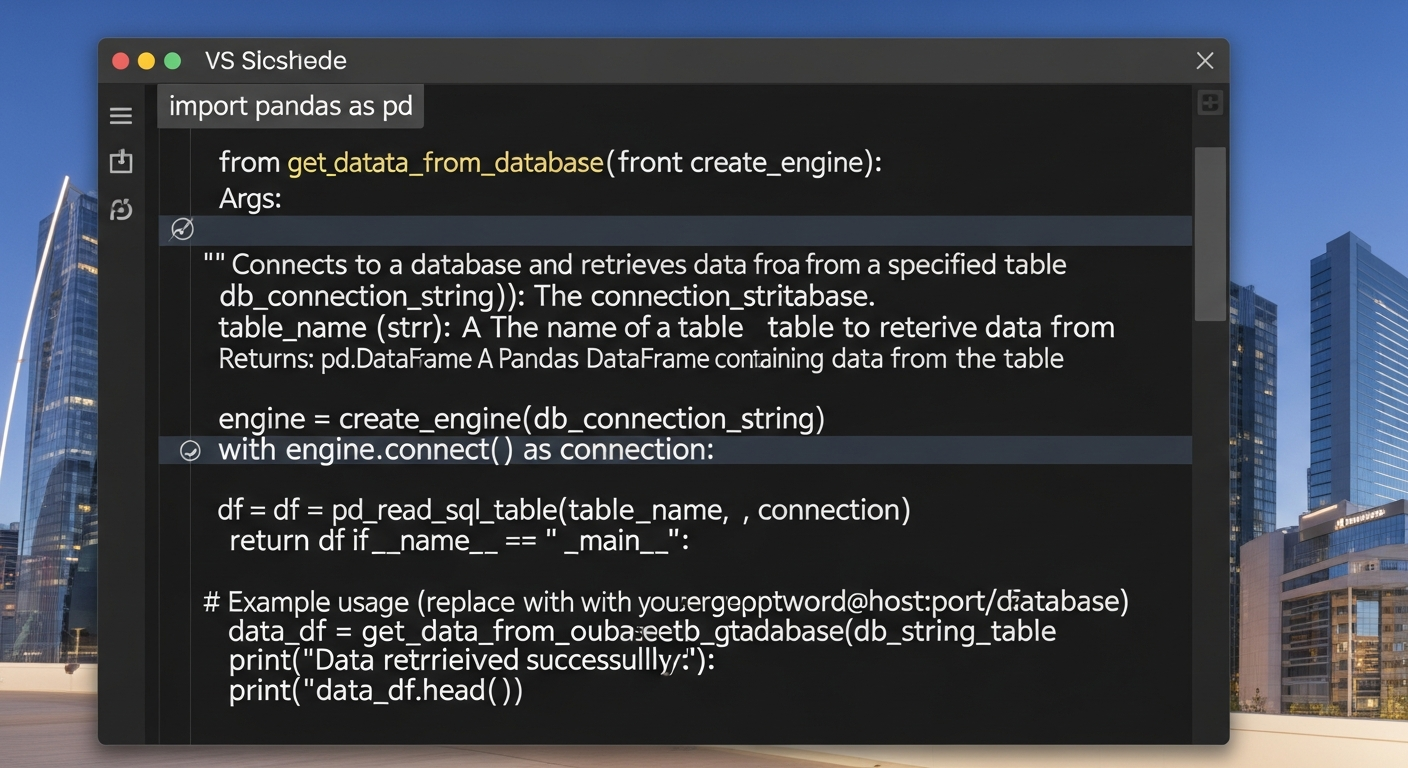This screenshot has width=1408, height=768.
Task: Click the red traffic light button
Action: 119,61
